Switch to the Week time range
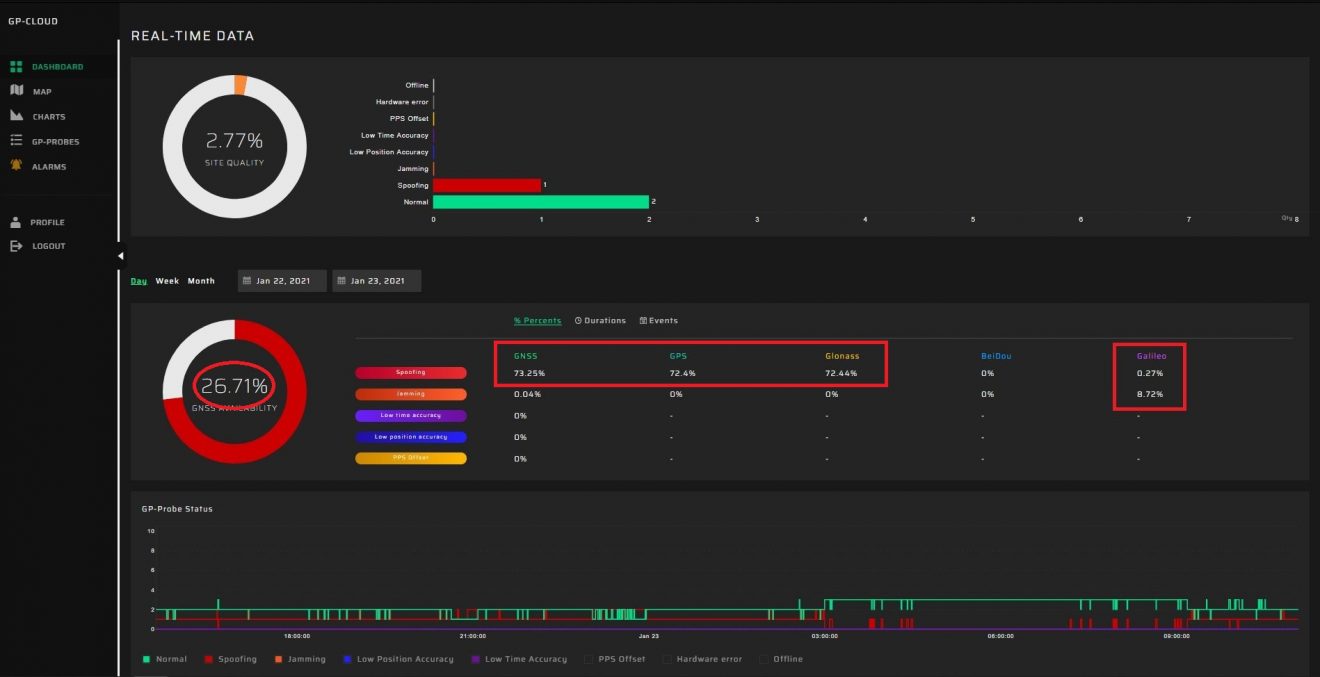The image size is (1320, 677). coord(167,281)
